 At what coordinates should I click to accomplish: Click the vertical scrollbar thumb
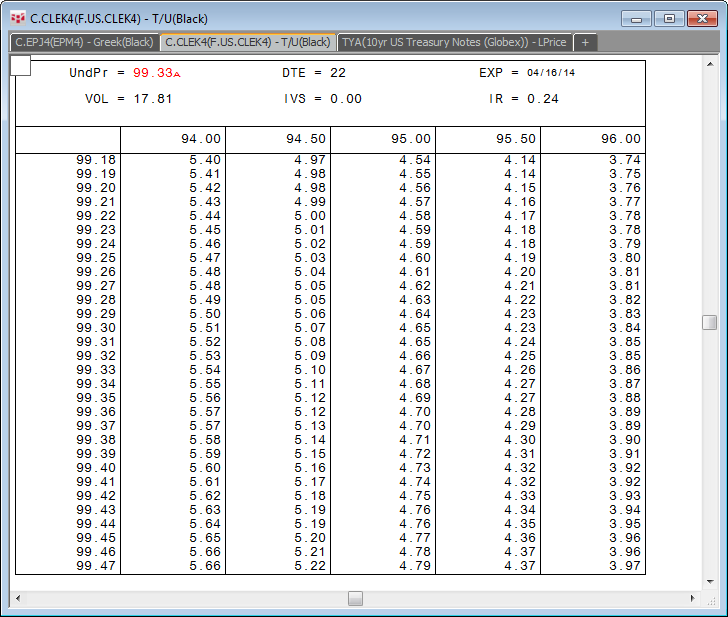(709, 322)
